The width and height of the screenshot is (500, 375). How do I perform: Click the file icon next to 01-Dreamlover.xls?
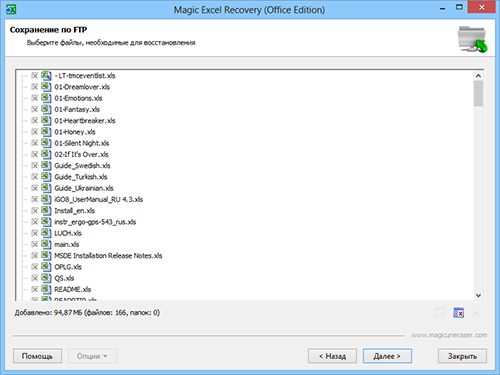point(46,87)
